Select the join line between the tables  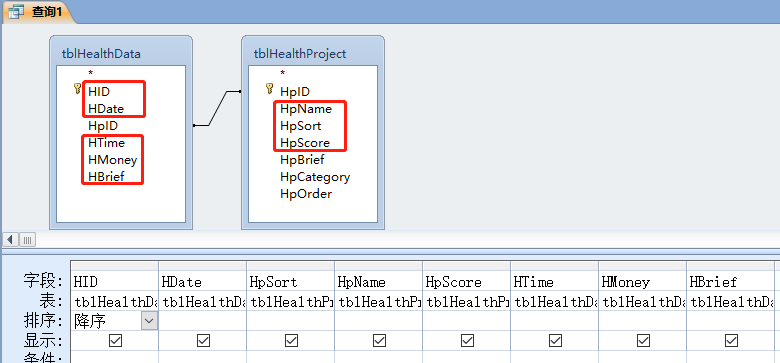click(x=217, y=108)
